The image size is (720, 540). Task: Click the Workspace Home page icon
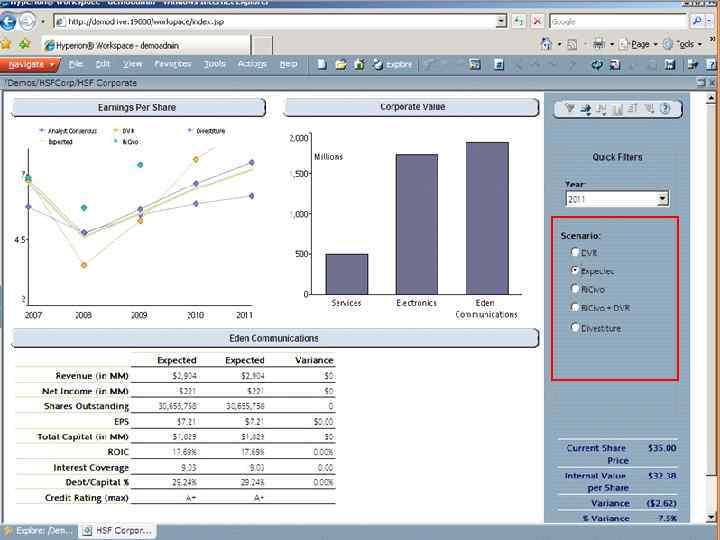[359, 64]
